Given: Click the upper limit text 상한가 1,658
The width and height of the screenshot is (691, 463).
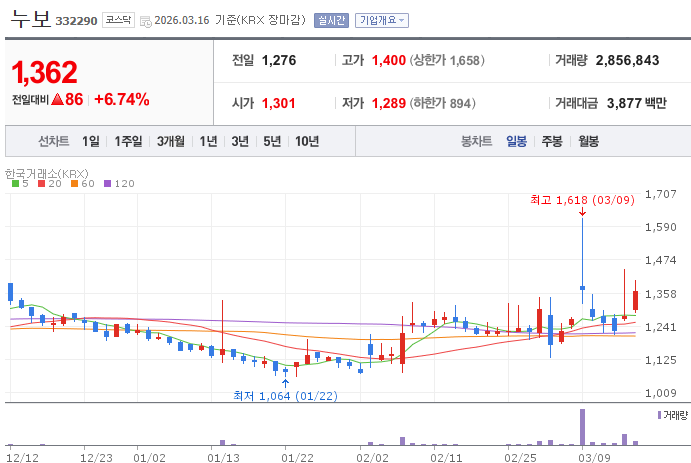Looking at the screenshot, I should pos(447,60).
